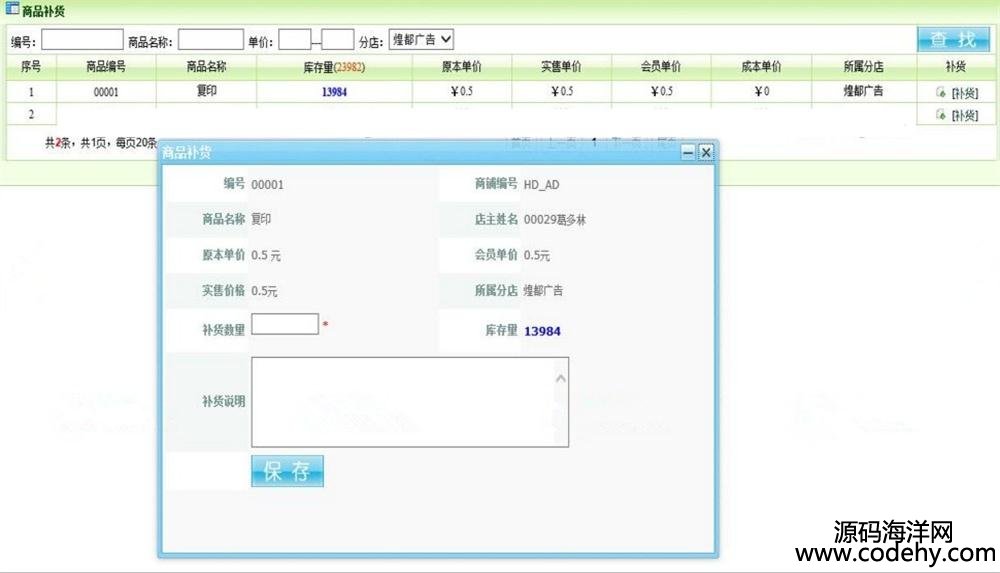
Task: Click the restock icon in row 2
Action: [940, 115]
